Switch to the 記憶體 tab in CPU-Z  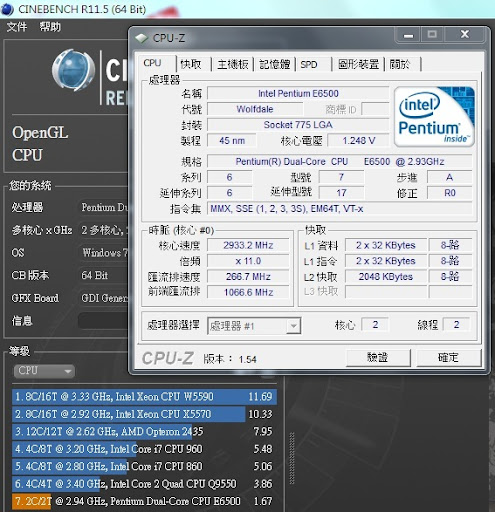point(275,64)
